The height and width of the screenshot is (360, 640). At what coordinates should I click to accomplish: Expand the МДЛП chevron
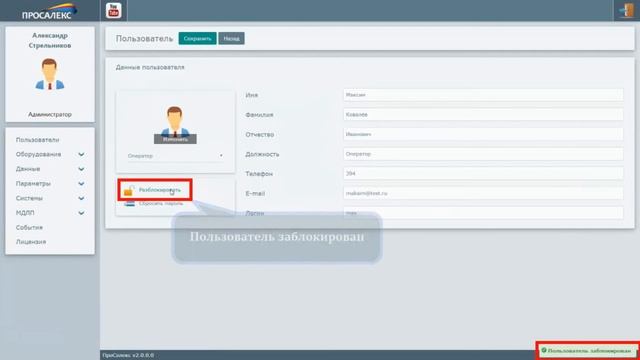pos(81,213)
